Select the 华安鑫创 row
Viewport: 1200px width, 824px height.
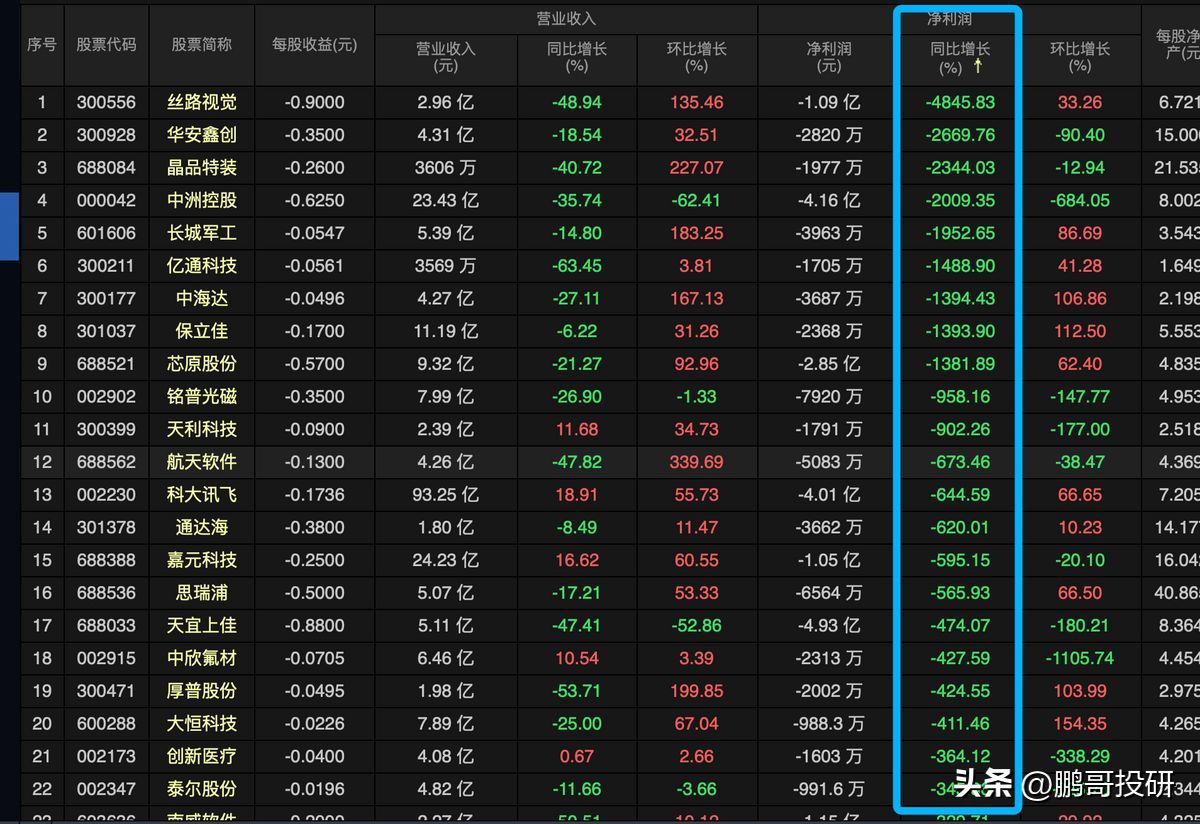click(203, 134)
